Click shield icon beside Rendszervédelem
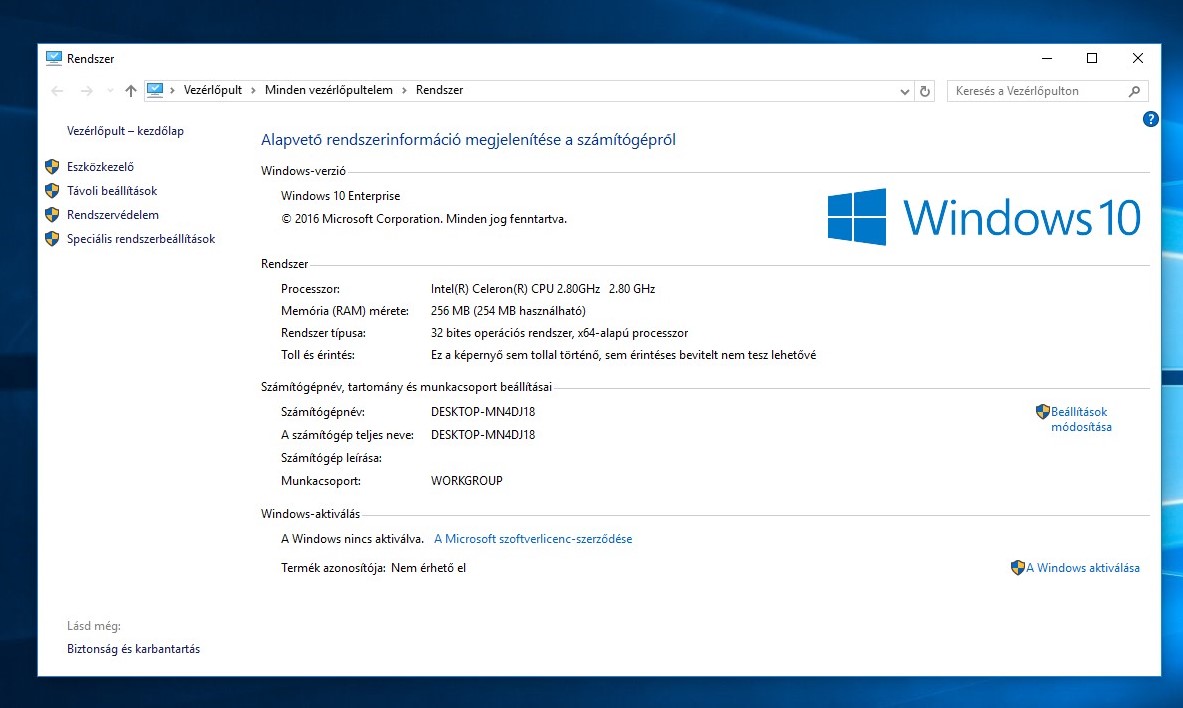The width and height of the screenshot is (1183, 708). click(x=52, y=215)
